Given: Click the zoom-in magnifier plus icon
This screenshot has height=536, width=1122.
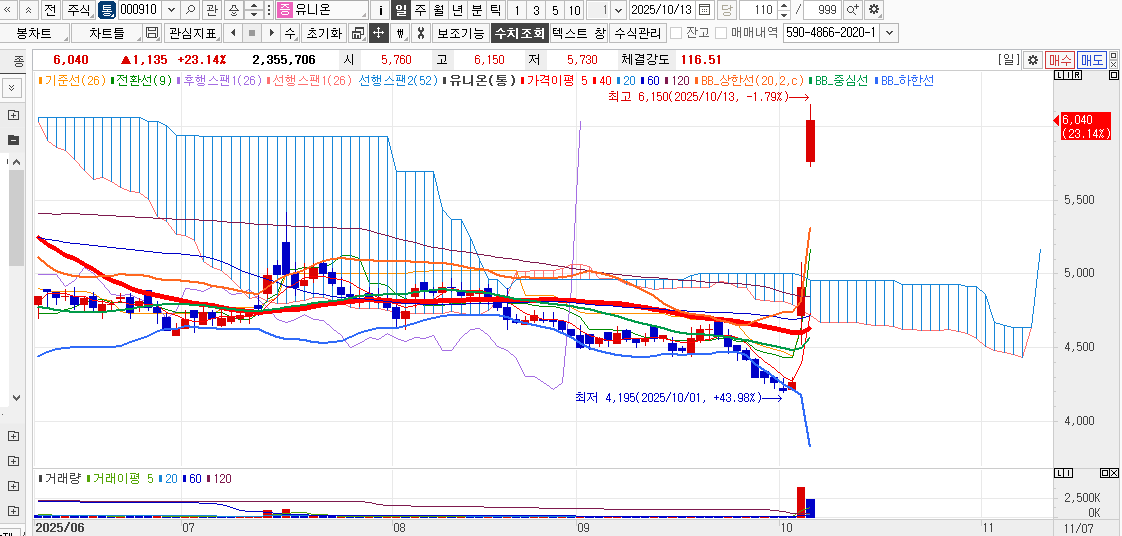Looking at the screenshot, I should click(x=852, y=10).
